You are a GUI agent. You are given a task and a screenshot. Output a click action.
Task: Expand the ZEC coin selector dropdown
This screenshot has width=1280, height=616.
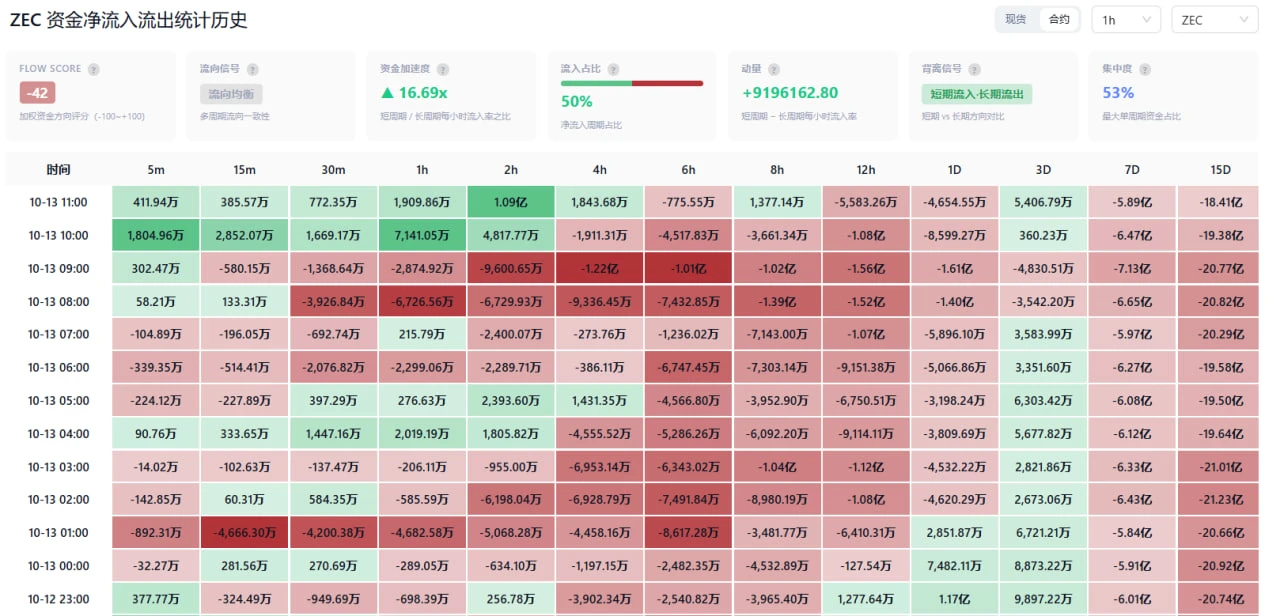(x=1214, y=19)
